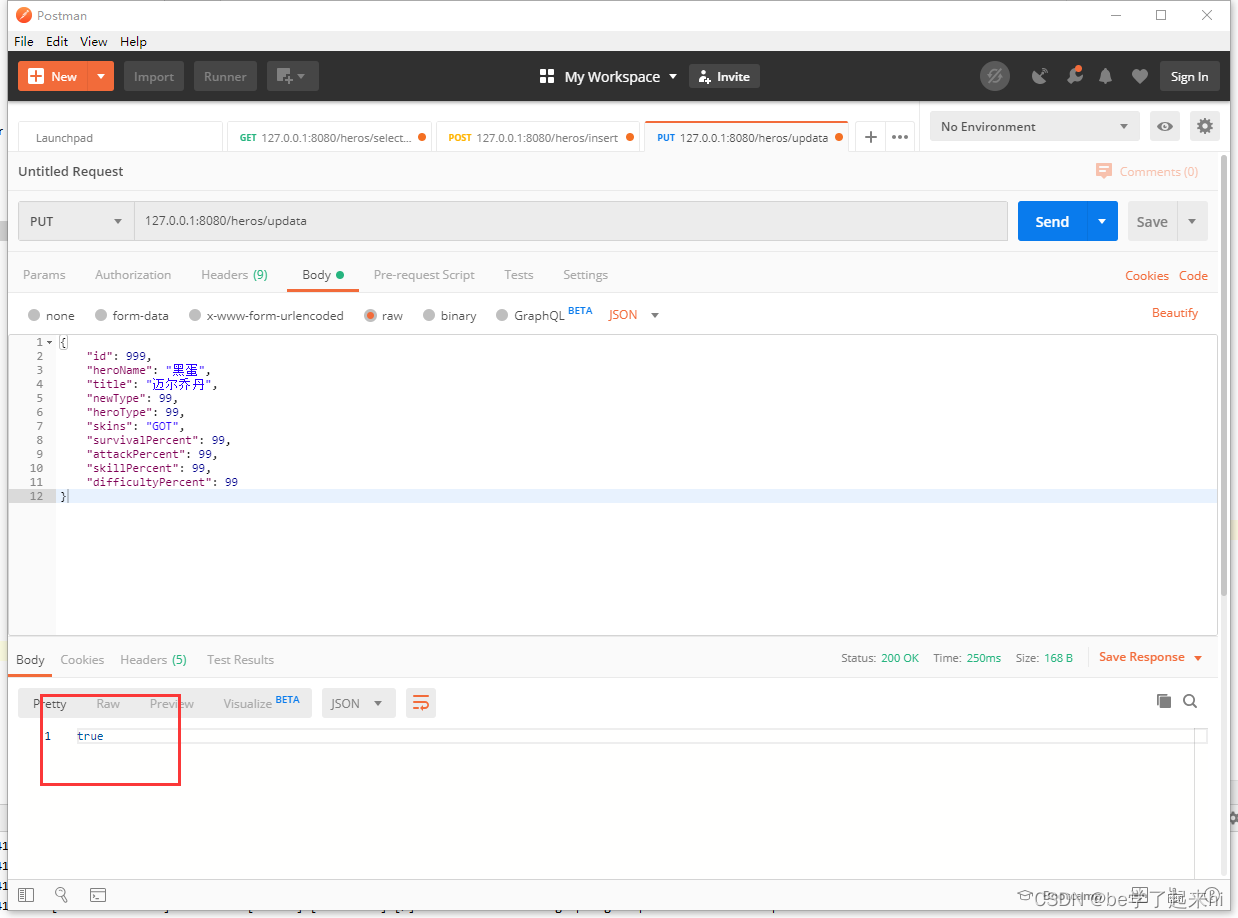This screenshot has height=918, width=1238.
Task: Open manage environments gear icon
Action: point(1204,127)
